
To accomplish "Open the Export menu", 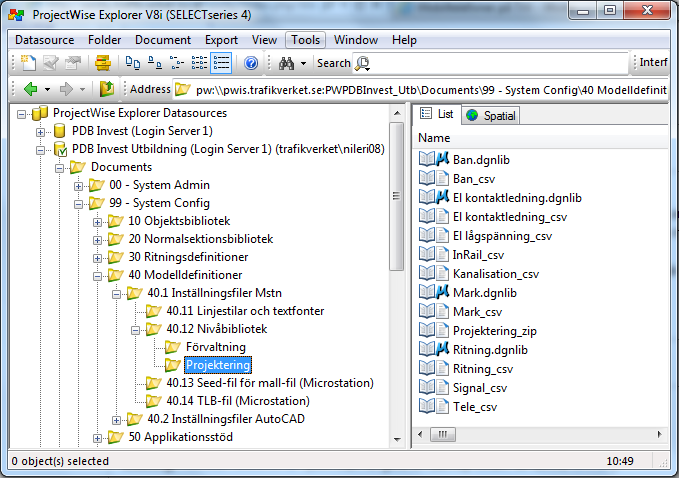I will coord(221,40).
